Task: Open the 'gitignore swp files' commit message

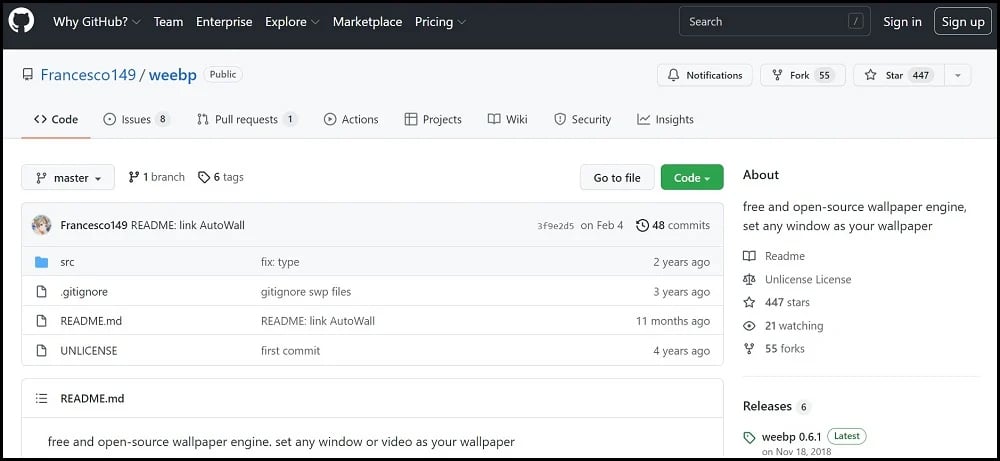Action: tap(306, 291)
